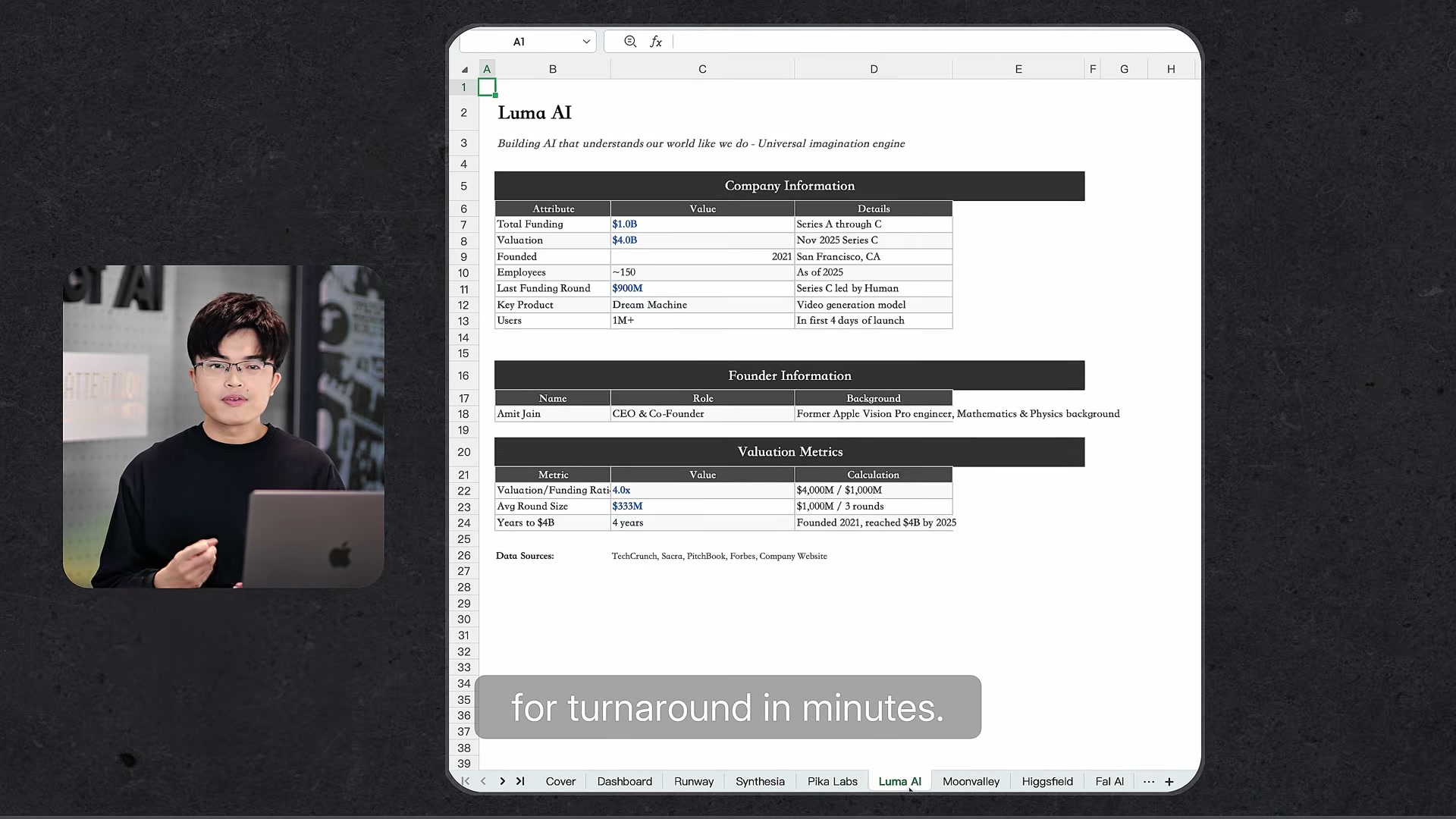Click the Attribute column header cell
Image resolution: width=1456 pixels, height=819 pixels.
pyautogui.click(x=553, y=209)
